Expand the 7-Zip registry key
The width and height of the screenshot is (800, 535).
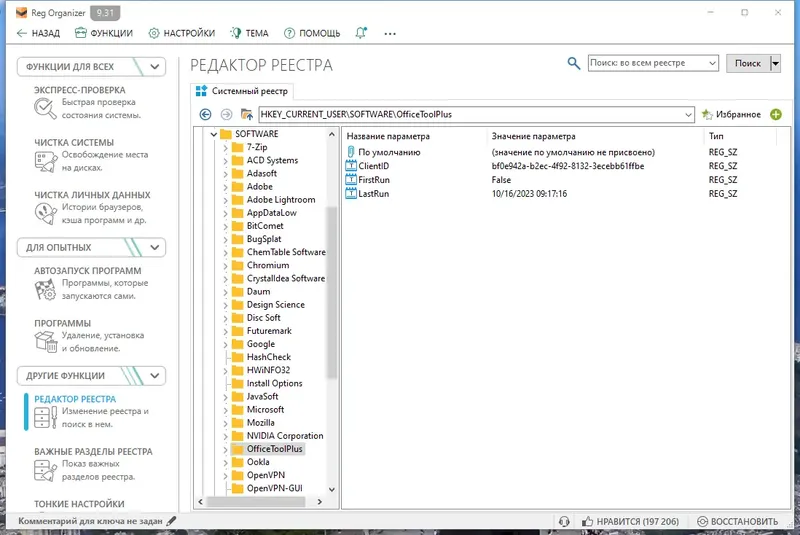(225, 147)
